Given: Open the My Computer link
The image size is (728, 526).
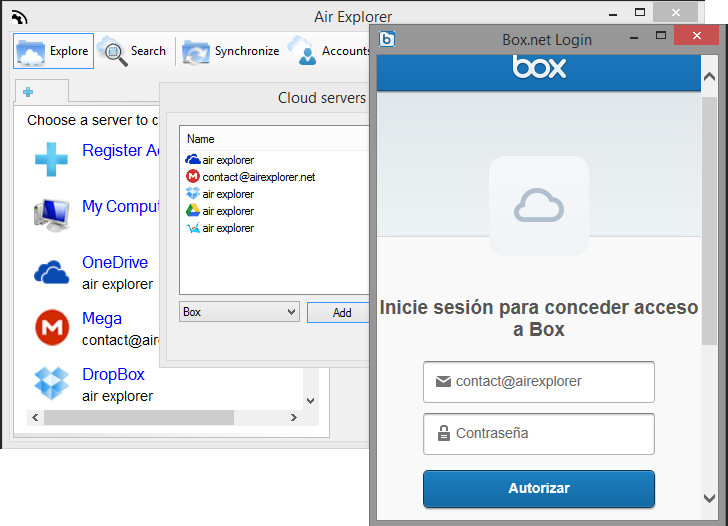Looking at the screenshot, I should click(120, 207).
